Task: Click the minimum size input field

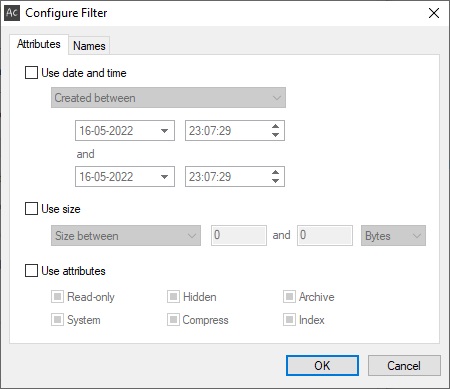Action: (x=239, y=235)
